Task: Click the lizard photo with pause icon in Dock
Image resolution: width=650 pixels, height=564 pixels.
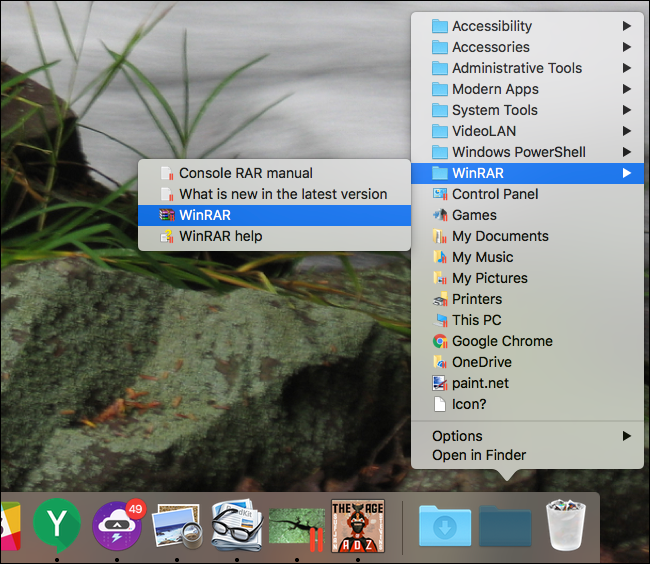Action: pos(297,529)
